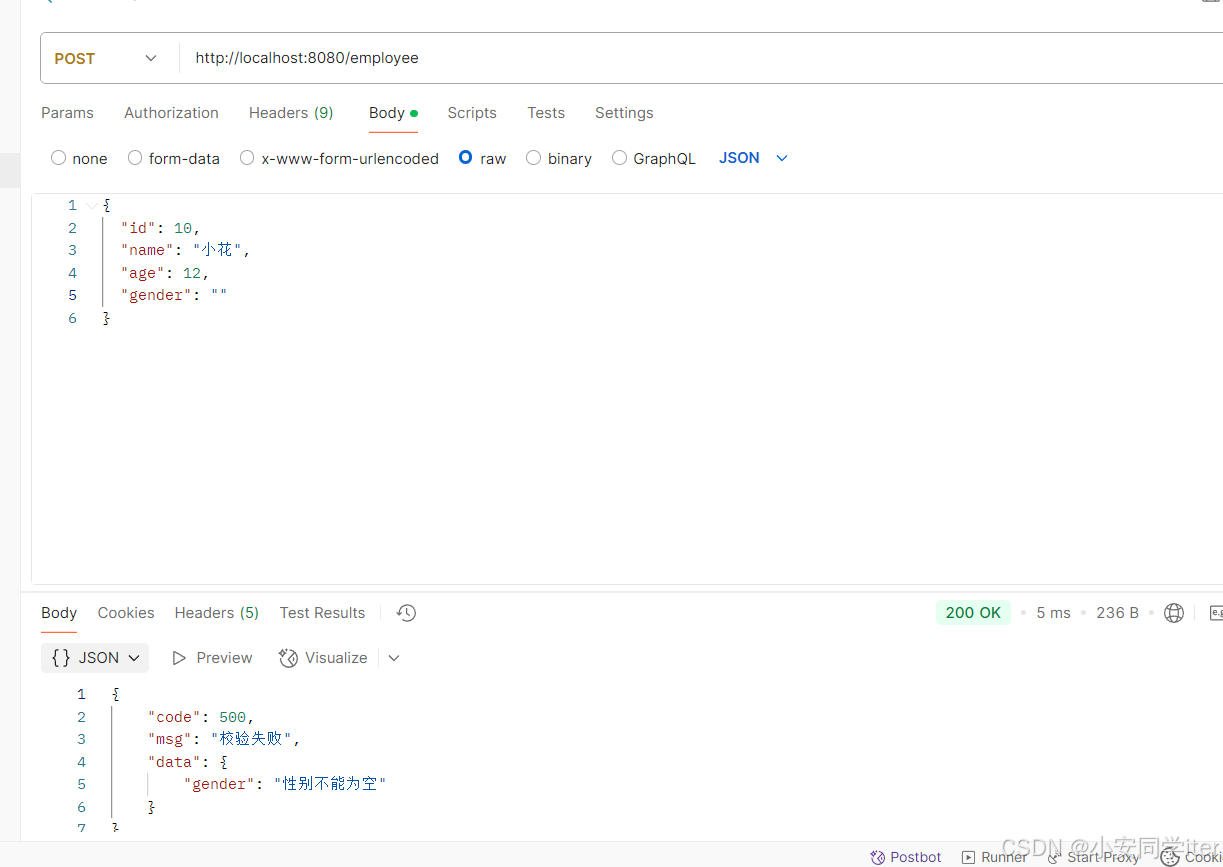The height and width of the screenshot is (867, 1223).
Task: Select the response Body tab
Action: (x=59, y=613)
